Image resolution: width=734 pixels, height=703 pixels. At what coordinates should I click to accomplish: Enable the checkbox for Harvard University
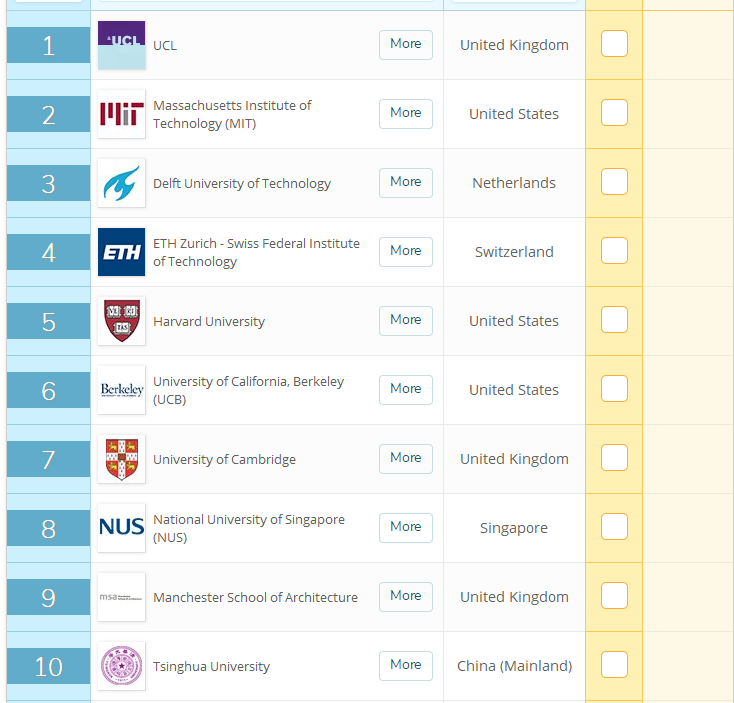click(x=614, y=320)
